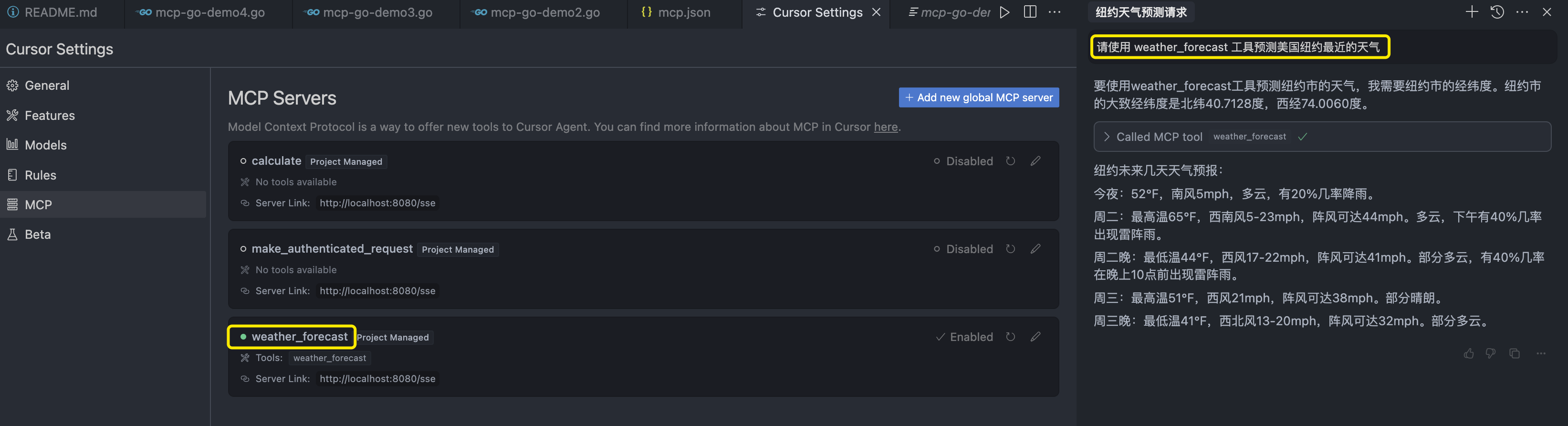The width and height of the screenshot is (1568, 426).
Task: Refresh the calculate MCP server
Action: click(1010, 161)
